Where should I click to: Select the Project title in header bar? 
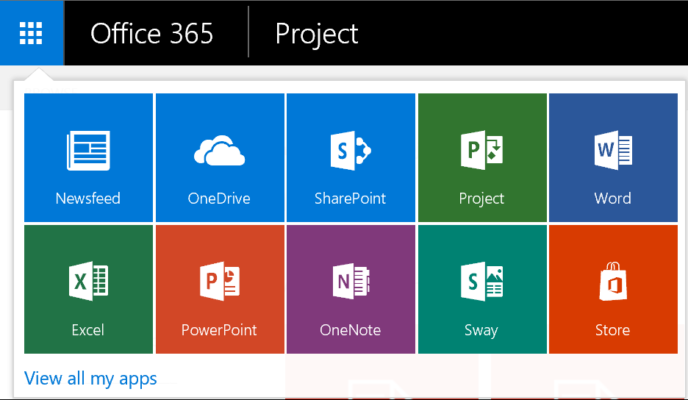(317, 34)
